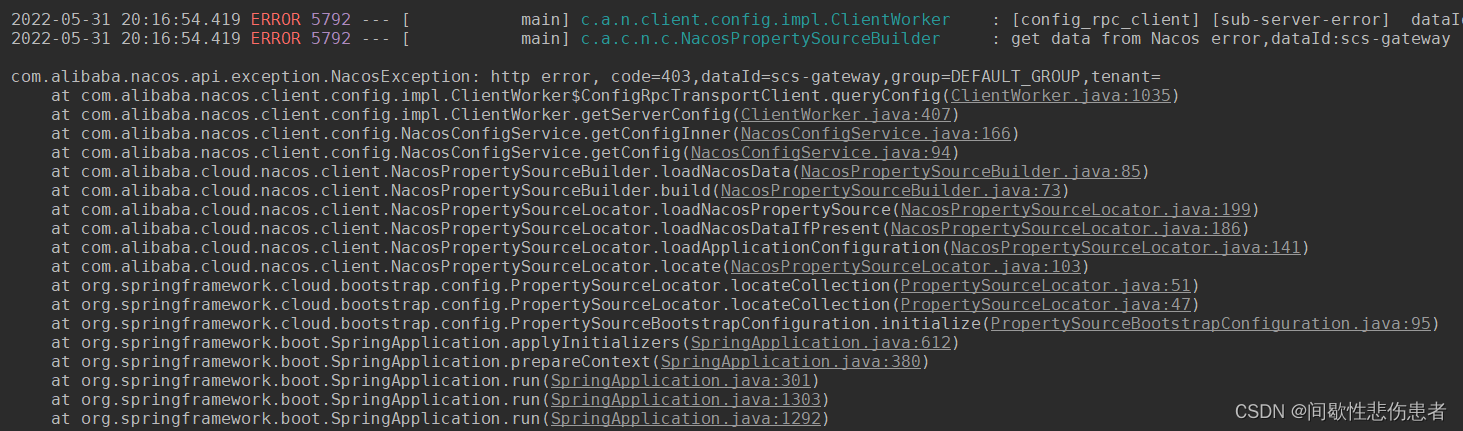Click 'PropertySourceBootstrapConfiguration.initialize' stack trace text
Screen dimensions: 1463x431
[x=746, y=324]
